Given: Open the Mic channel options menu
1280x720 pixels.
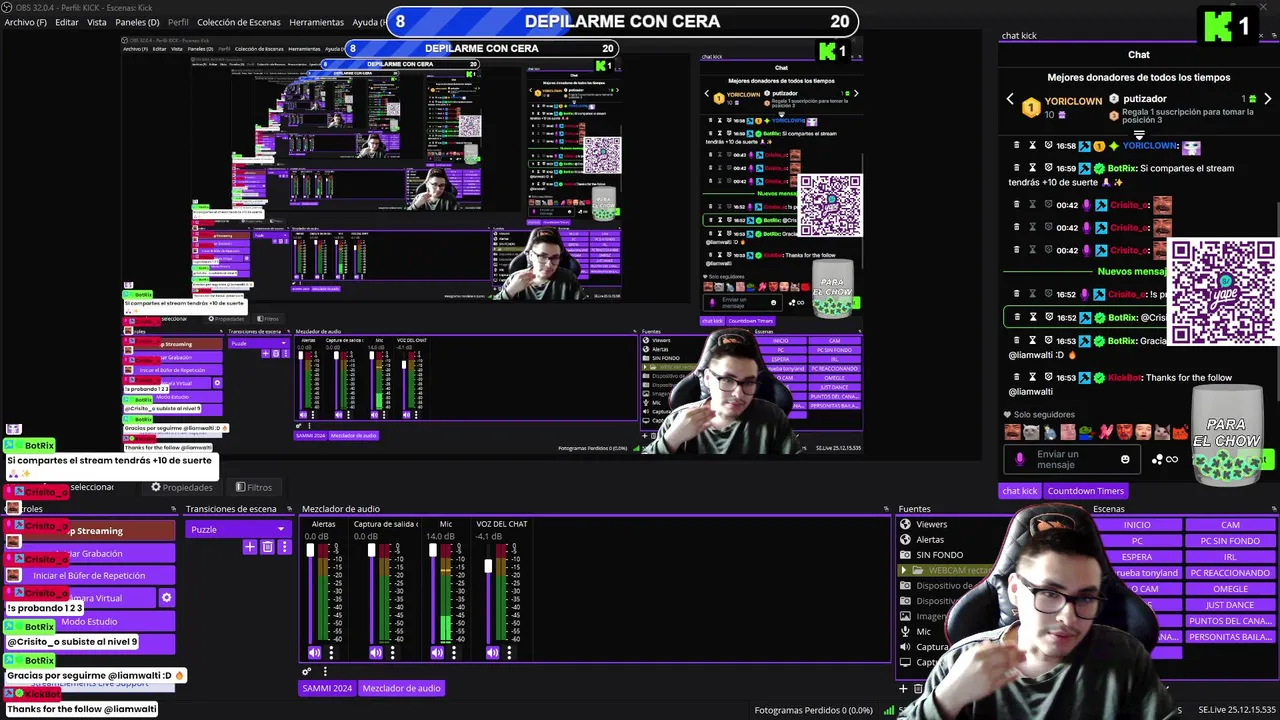Looking at the screenshot, I should click(453, 653).
